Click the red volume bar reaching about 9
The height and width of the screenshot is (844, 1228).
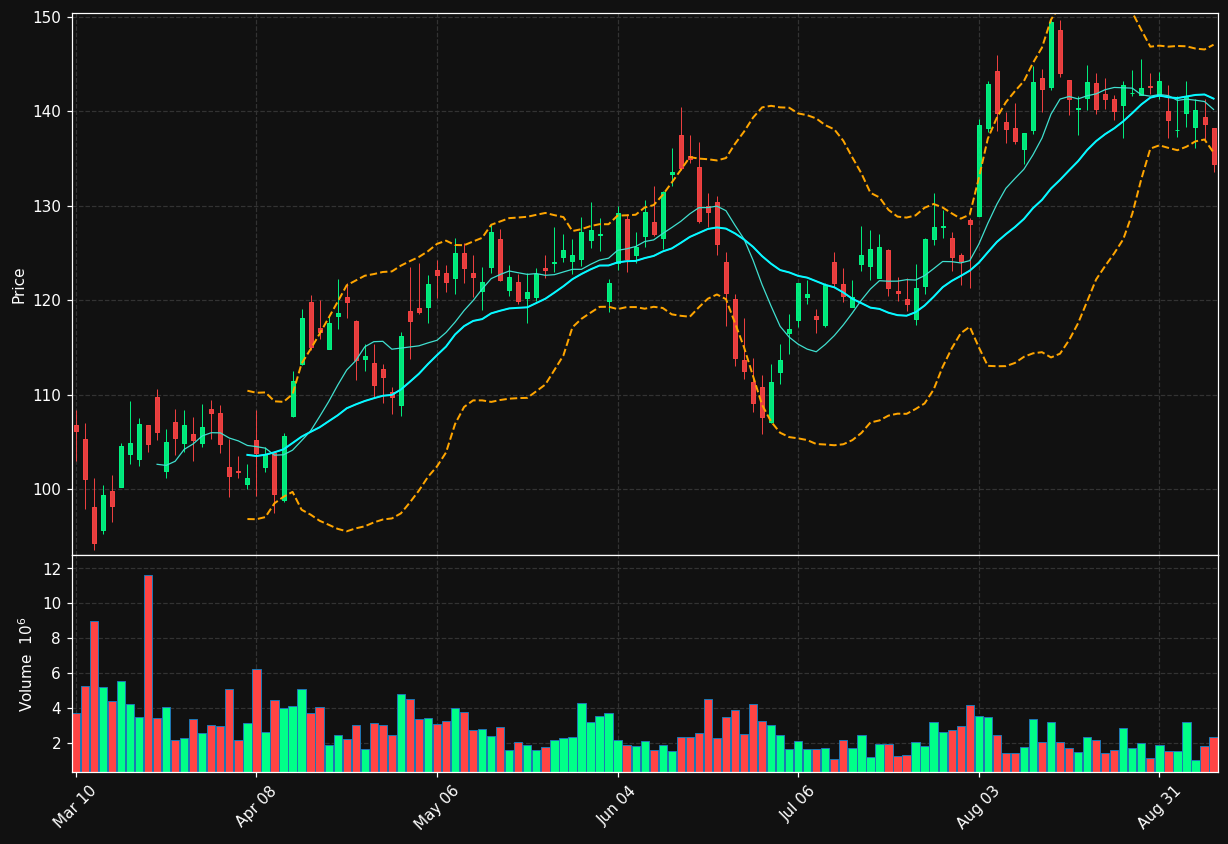click(94, 696)
